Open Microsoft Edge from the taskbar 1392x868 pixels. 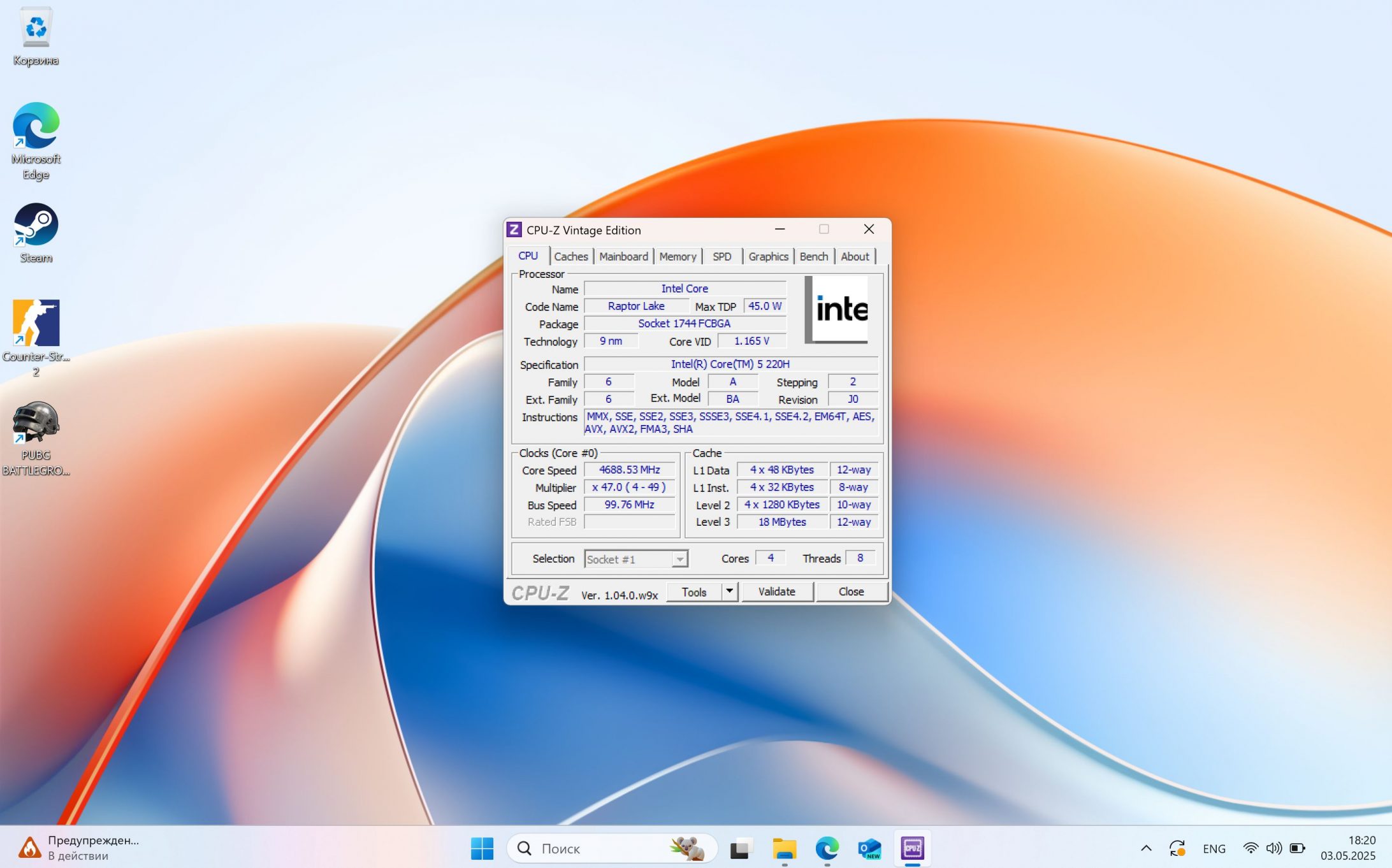827,848
